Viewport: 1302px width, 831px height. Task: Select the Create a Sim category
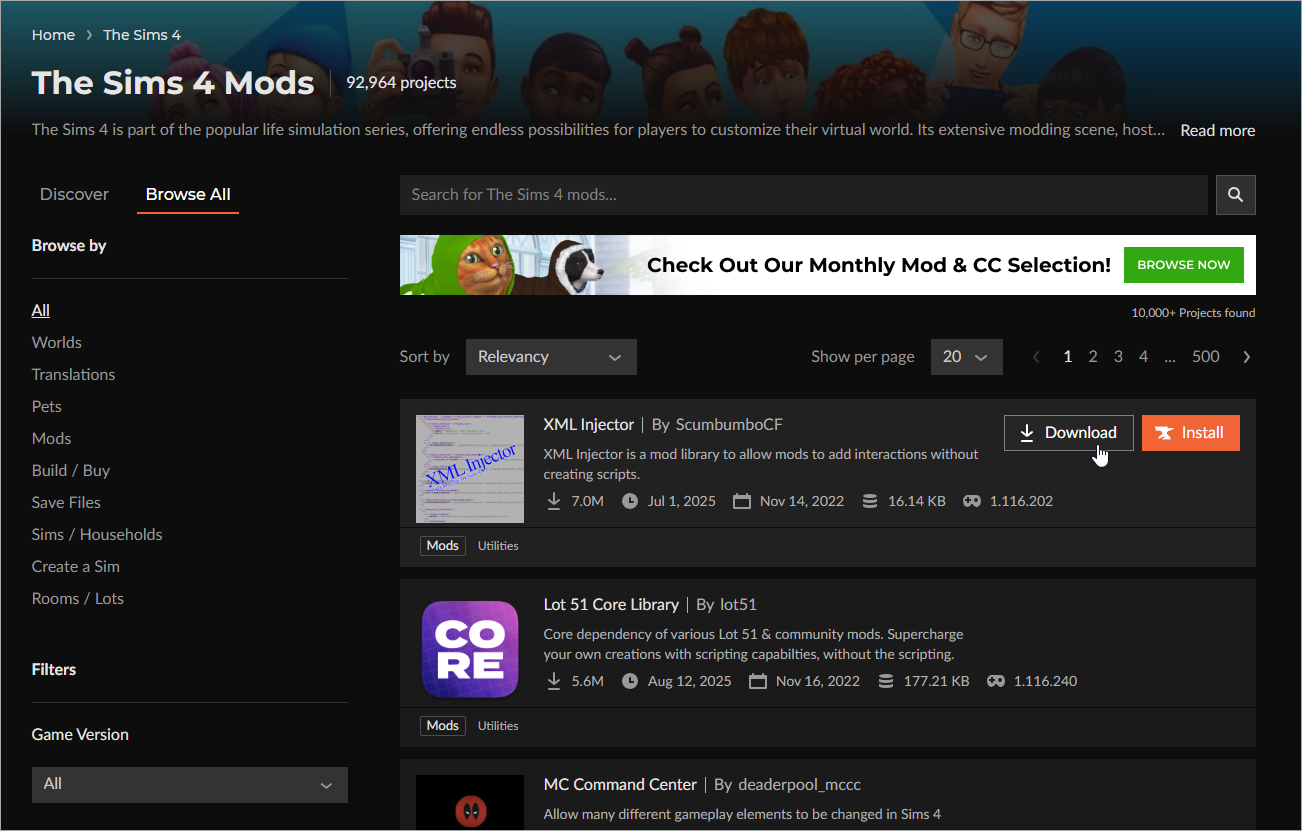[x=76, y=566]
